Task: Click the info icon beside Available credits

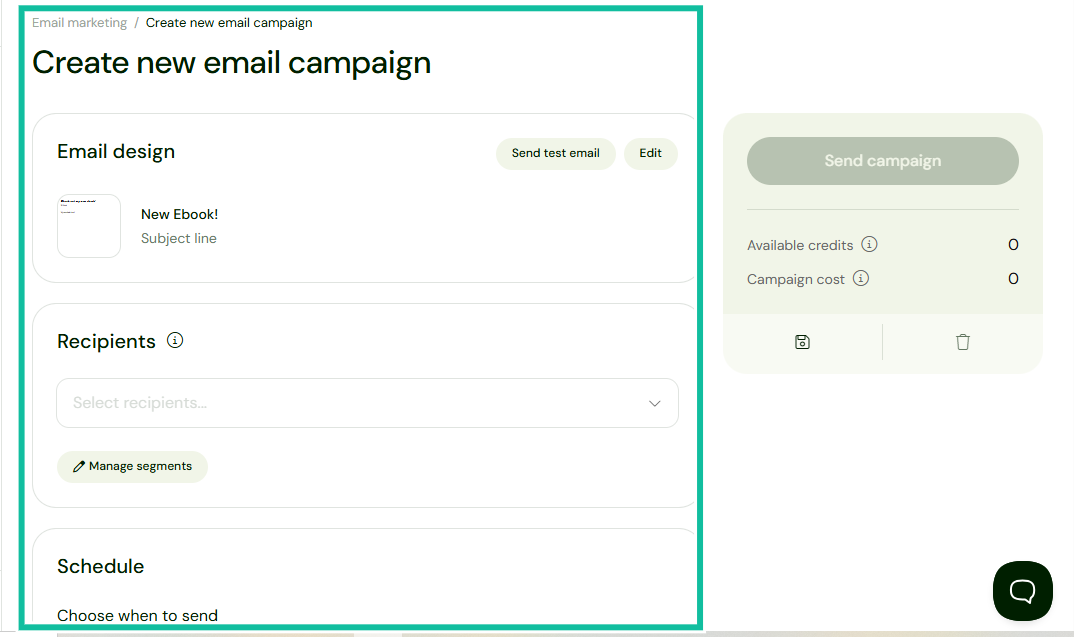Action: [x=870, y=244]
